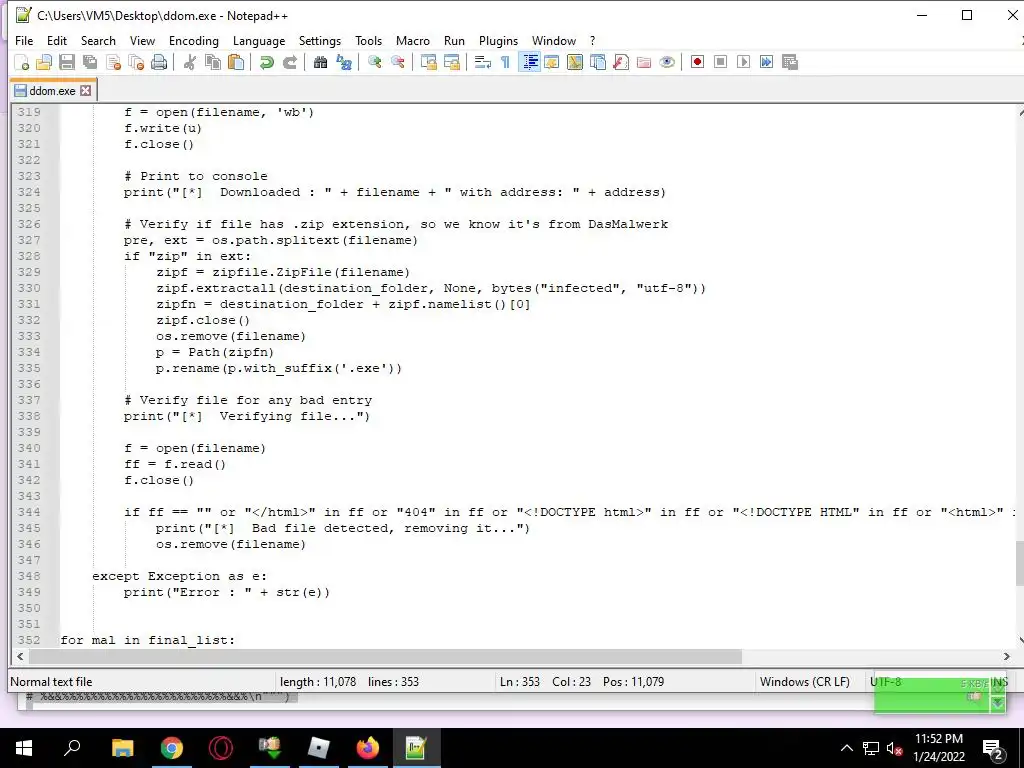Click Windows (CR LF) in status bar
The width and height of the screenshot is (1024, 768).
(805, 682)
